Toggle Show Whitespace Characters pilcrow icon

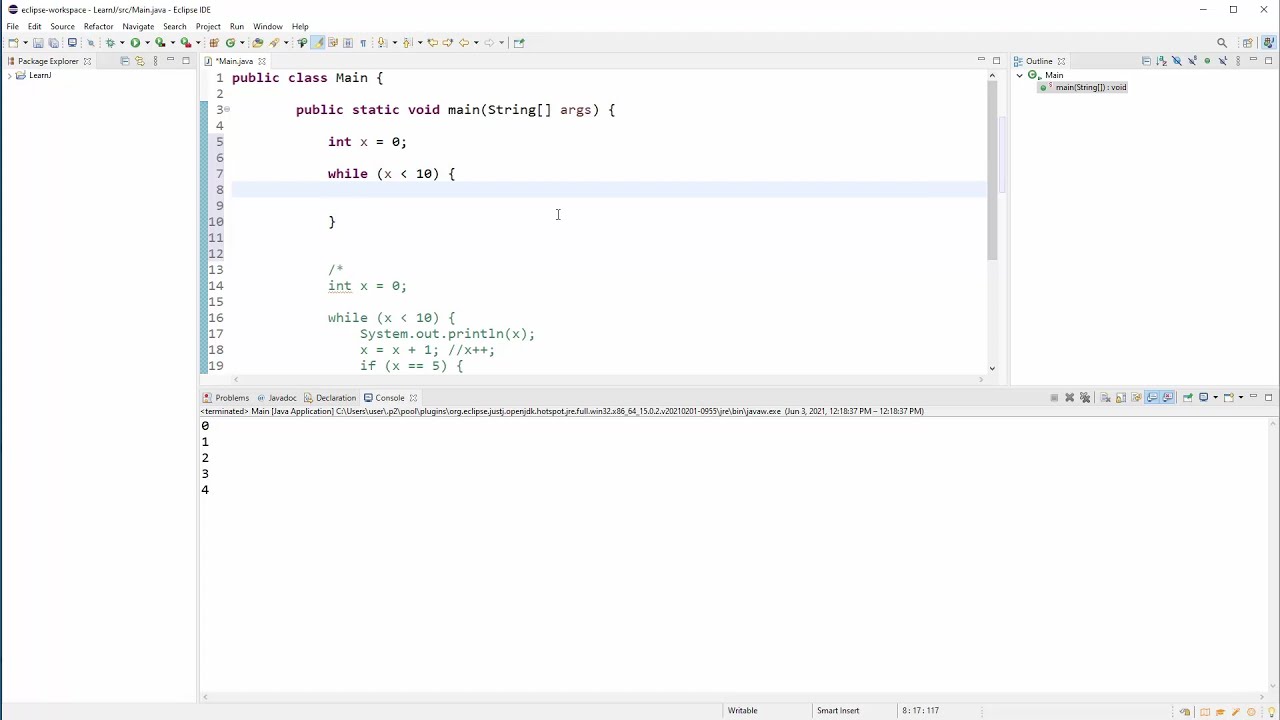point(363,42)
